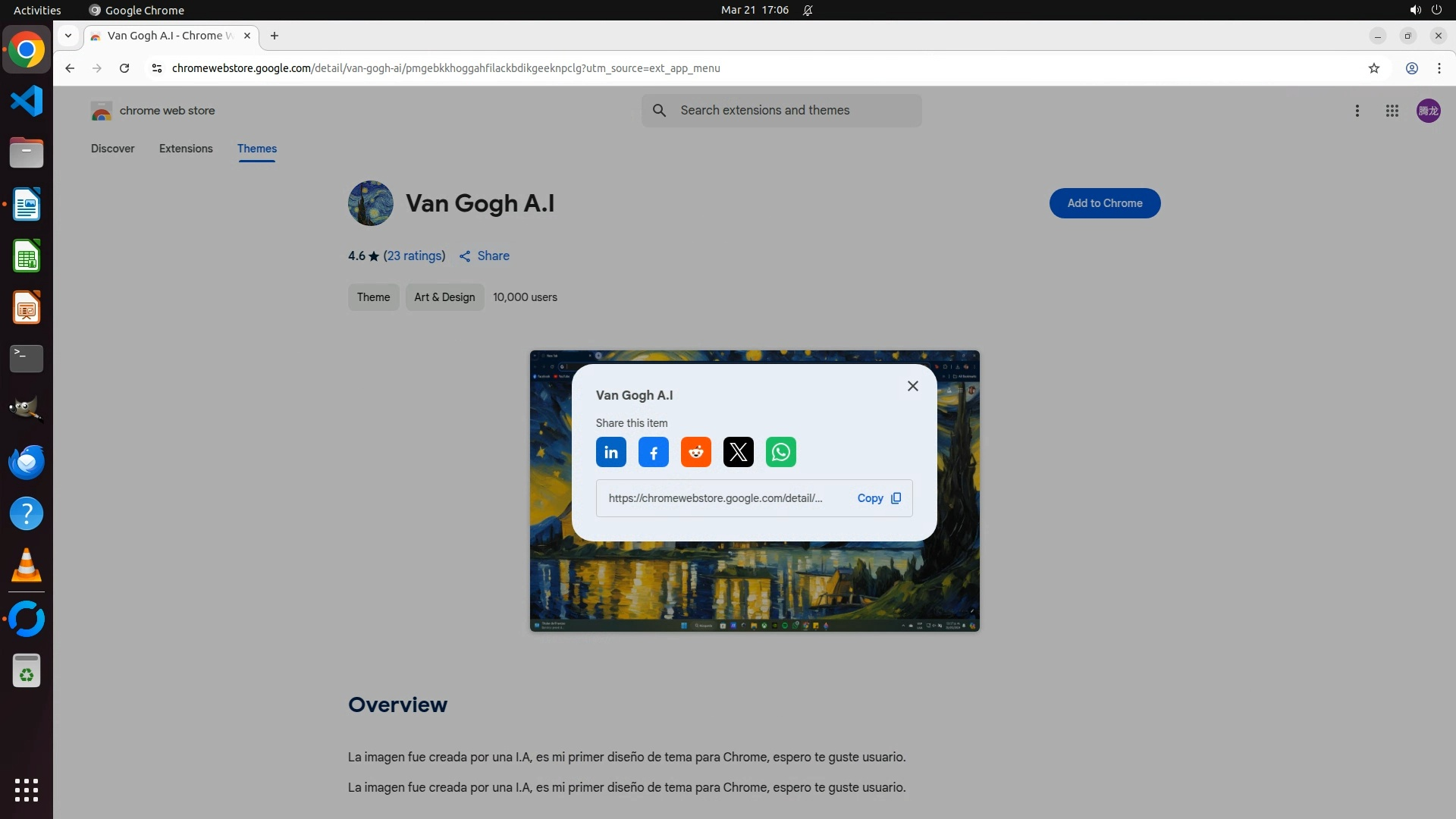Click the share URL text field
Screen dimensions: 1456x819
tap(715, 498)
